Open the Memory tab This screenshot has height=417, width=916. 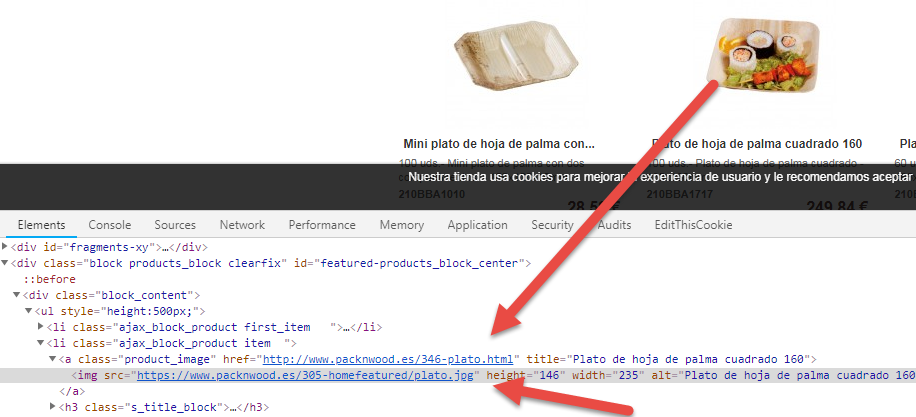pos(402,225)
